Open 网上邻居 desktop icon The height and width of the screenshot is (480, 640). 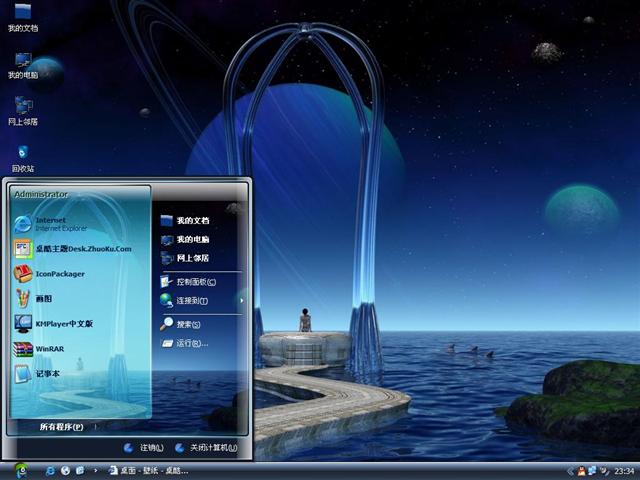[x=22, y=109]
